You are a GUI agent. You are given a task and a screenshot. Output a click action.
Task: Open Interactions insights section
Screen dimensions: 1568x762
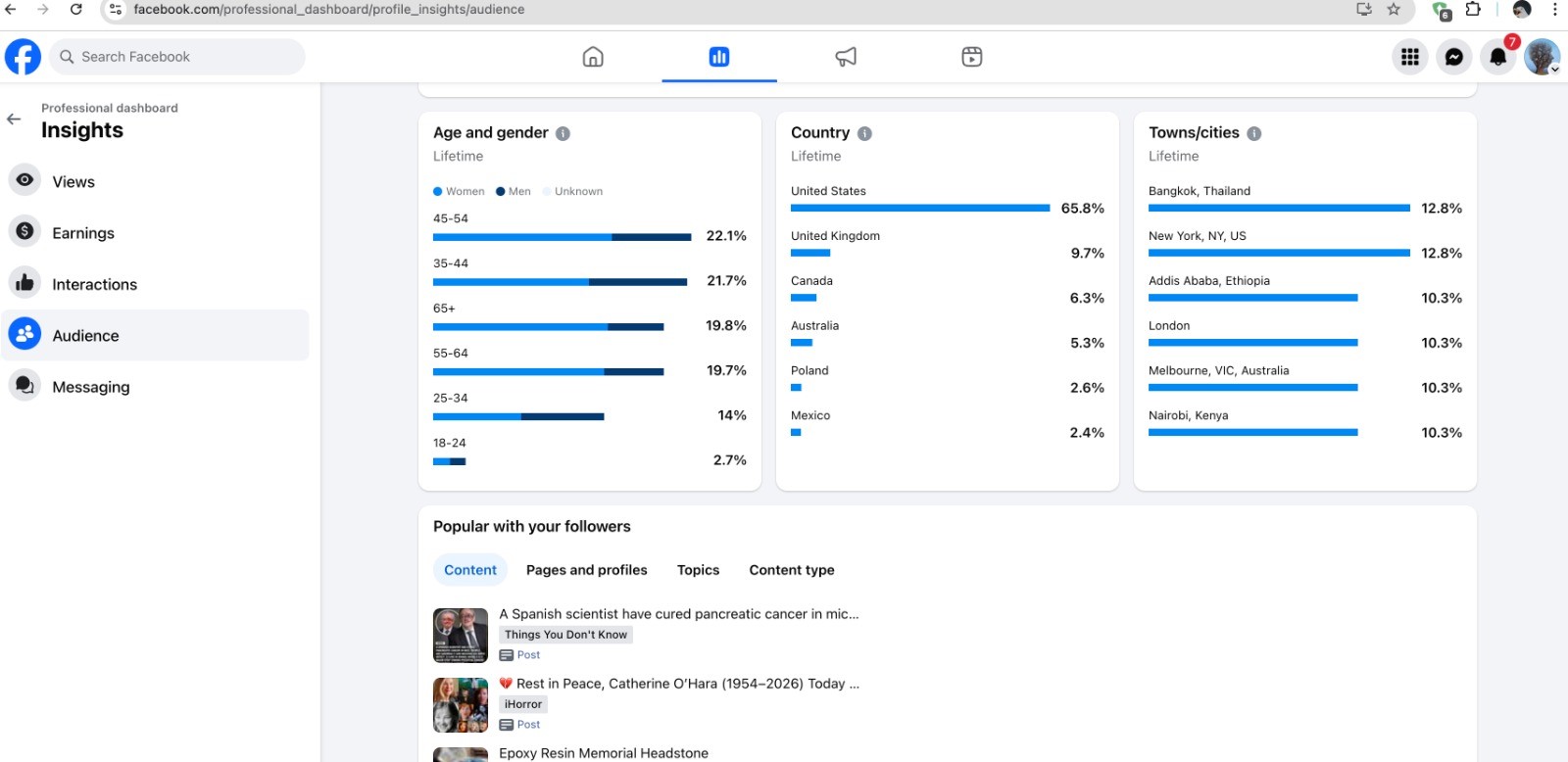click(94, 284)
